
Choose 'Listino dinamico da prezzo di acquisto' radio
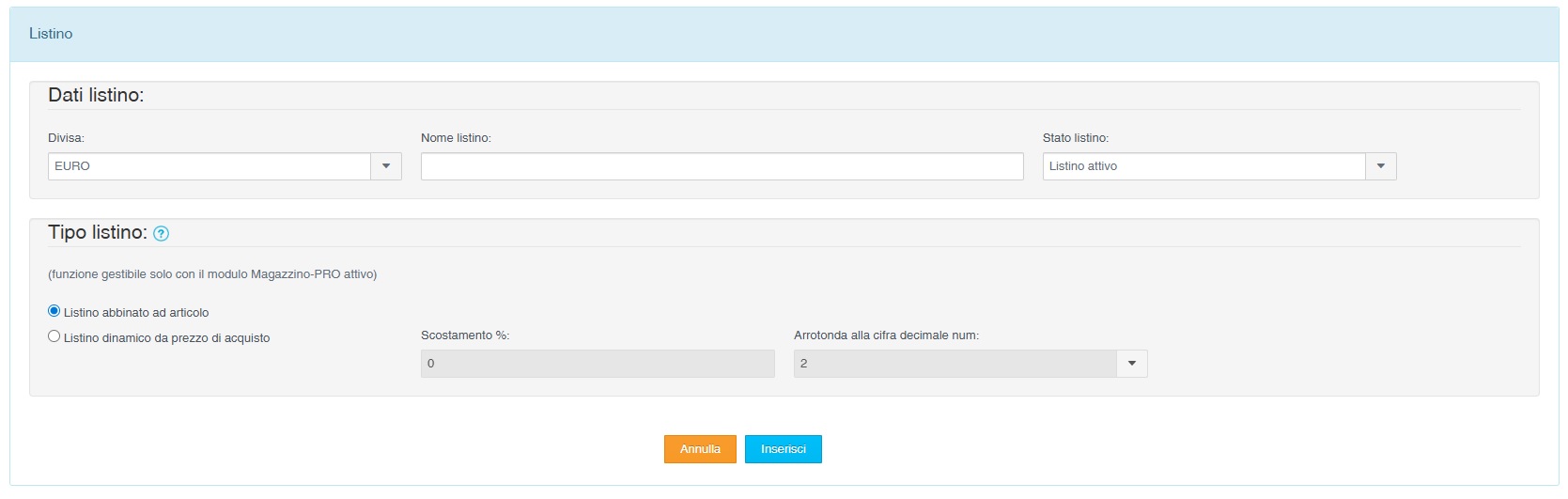pyautogui.click(x=54, y=336)
